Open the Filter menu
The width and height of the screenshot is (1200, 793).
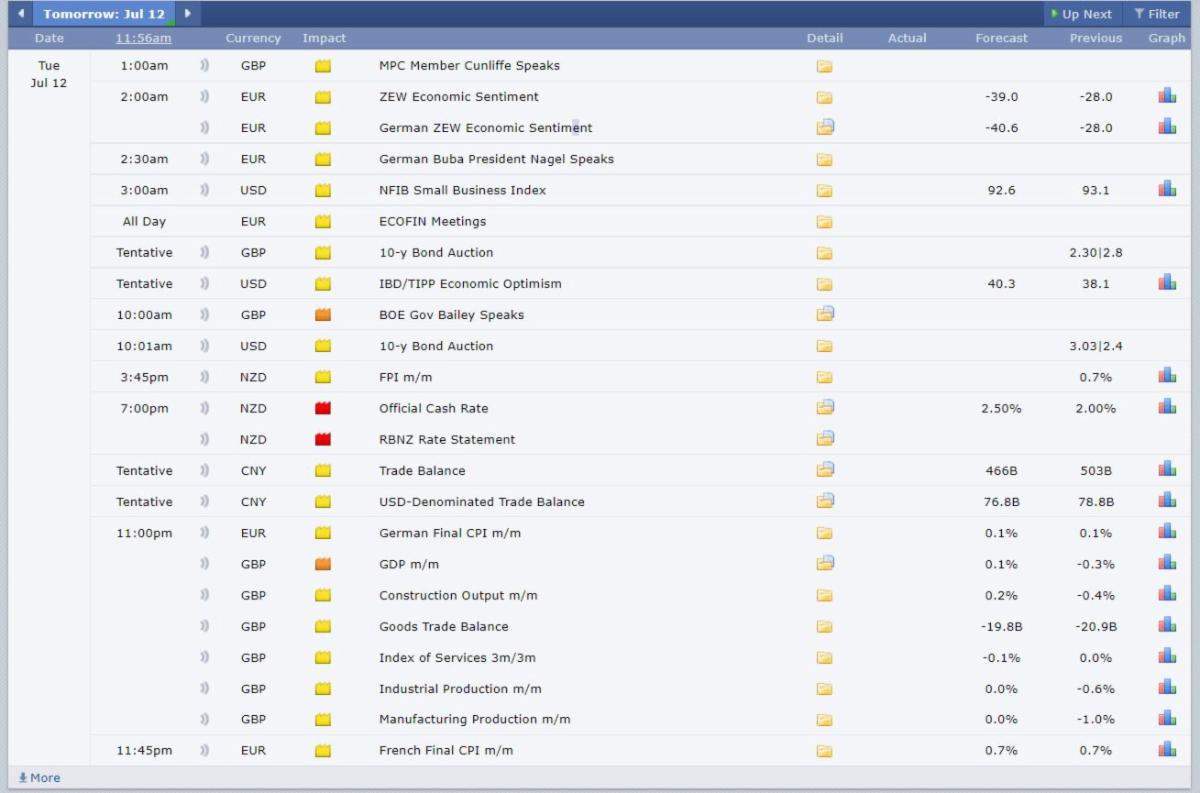point(1156,14)
